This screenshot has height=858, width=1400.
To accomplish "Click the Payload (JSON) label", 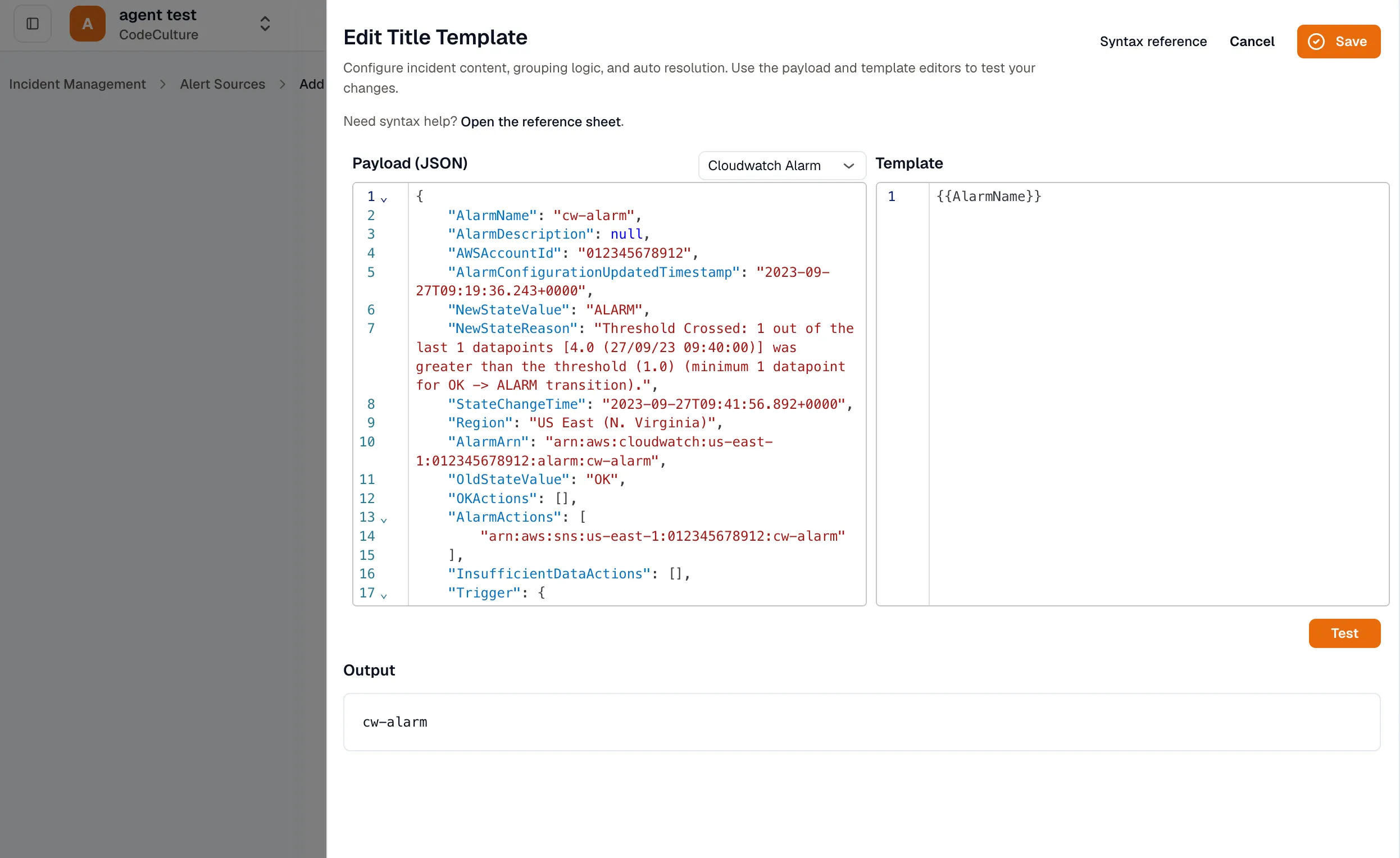I will (410, 163).
